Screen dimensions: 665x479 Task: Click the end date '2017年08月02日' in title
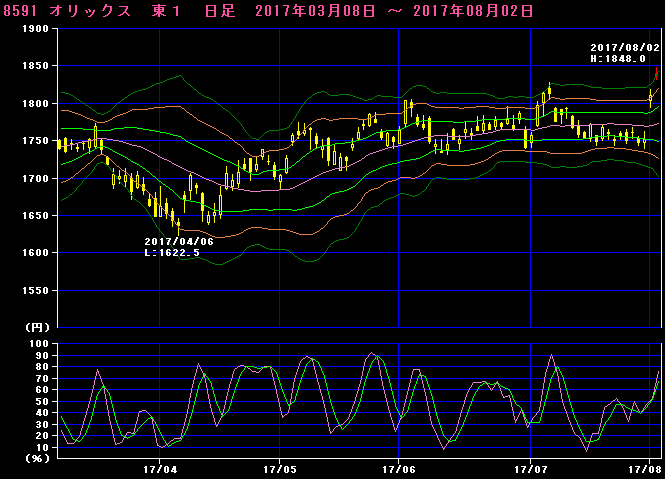pos(473,11)
